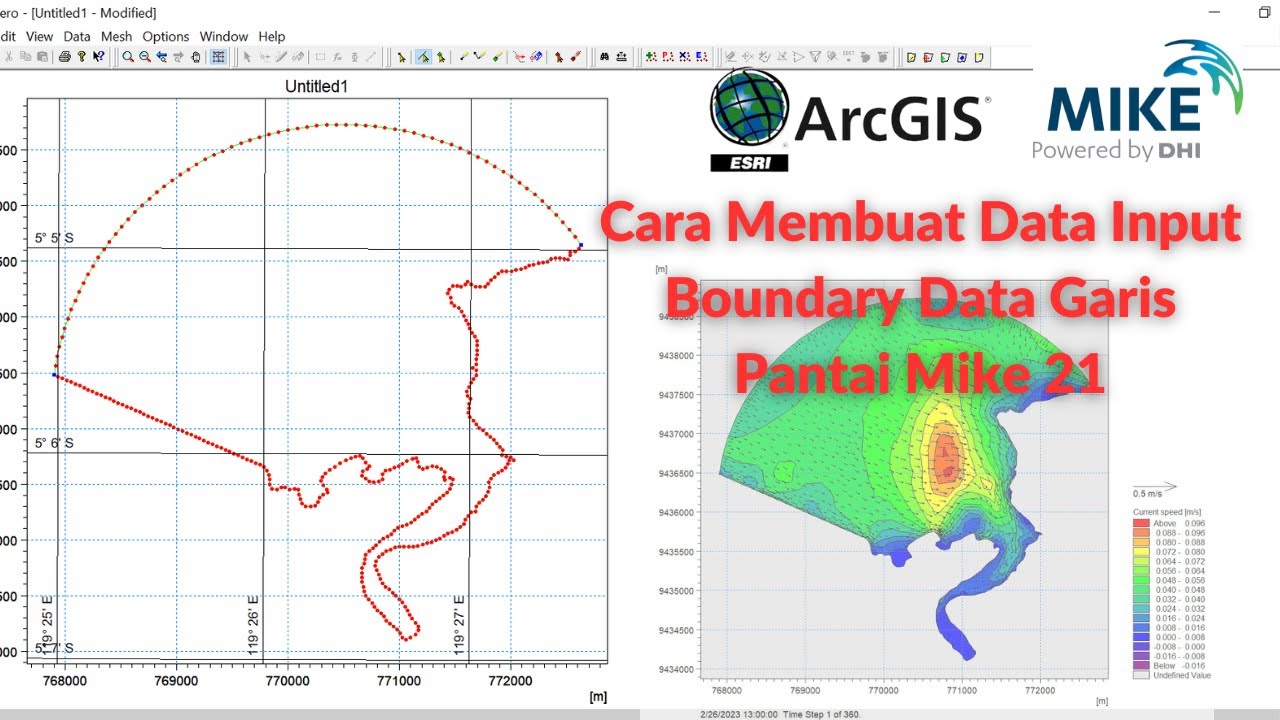
Task: Click the context help arrow-question icon
Action: 98,57
